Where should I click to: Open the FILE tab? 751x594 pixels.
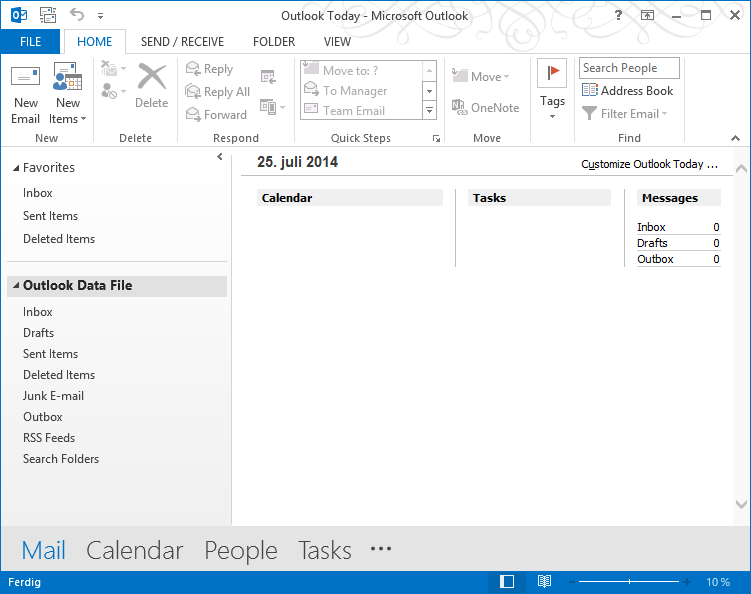click(30, 42)
